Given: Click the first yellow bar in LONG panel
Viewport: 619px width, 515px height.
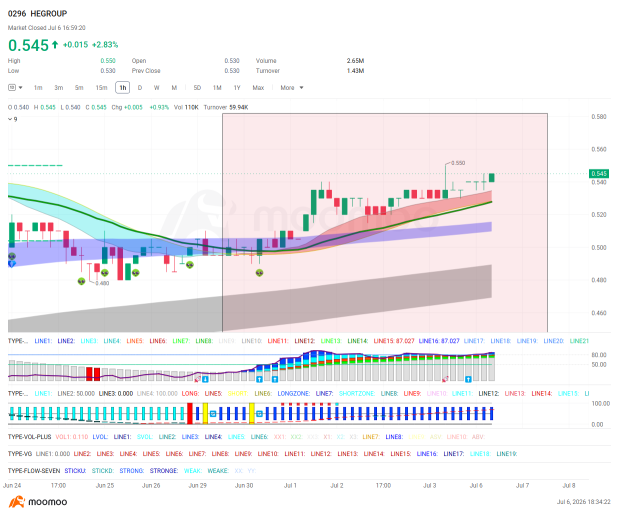Looking at the screenshot, I should click(205, 413).
